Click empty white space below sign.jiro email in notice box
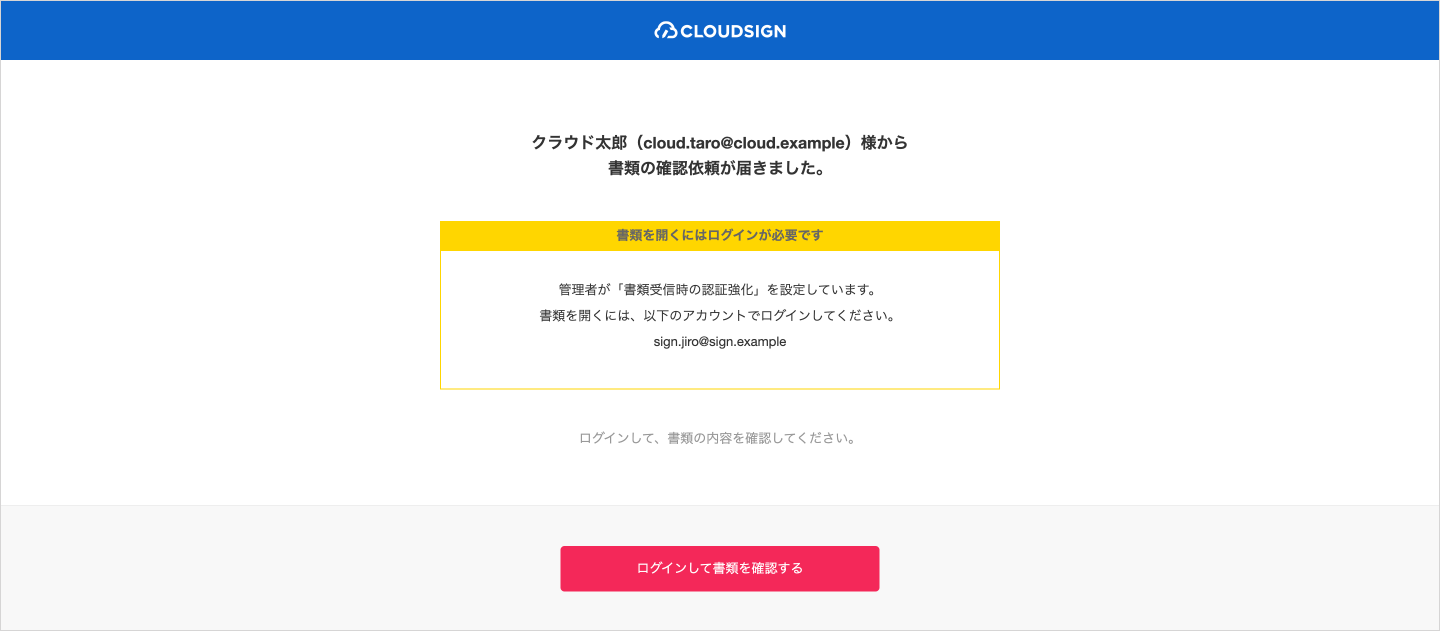 pyautogui.click(x=719, y=370)
